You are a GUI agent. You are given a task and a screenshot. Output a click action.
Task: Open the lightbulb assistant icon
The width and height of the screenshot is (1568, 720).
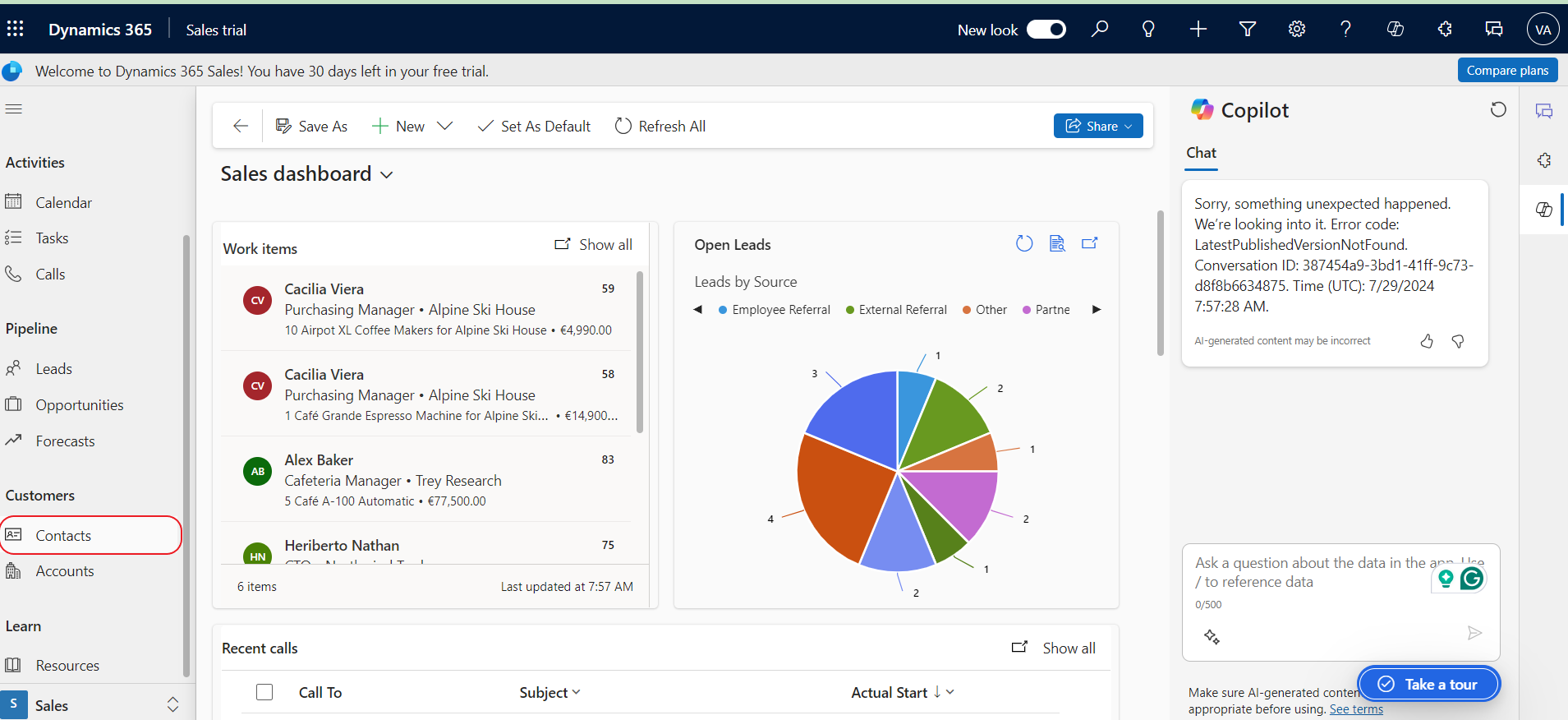point(1148,30)
